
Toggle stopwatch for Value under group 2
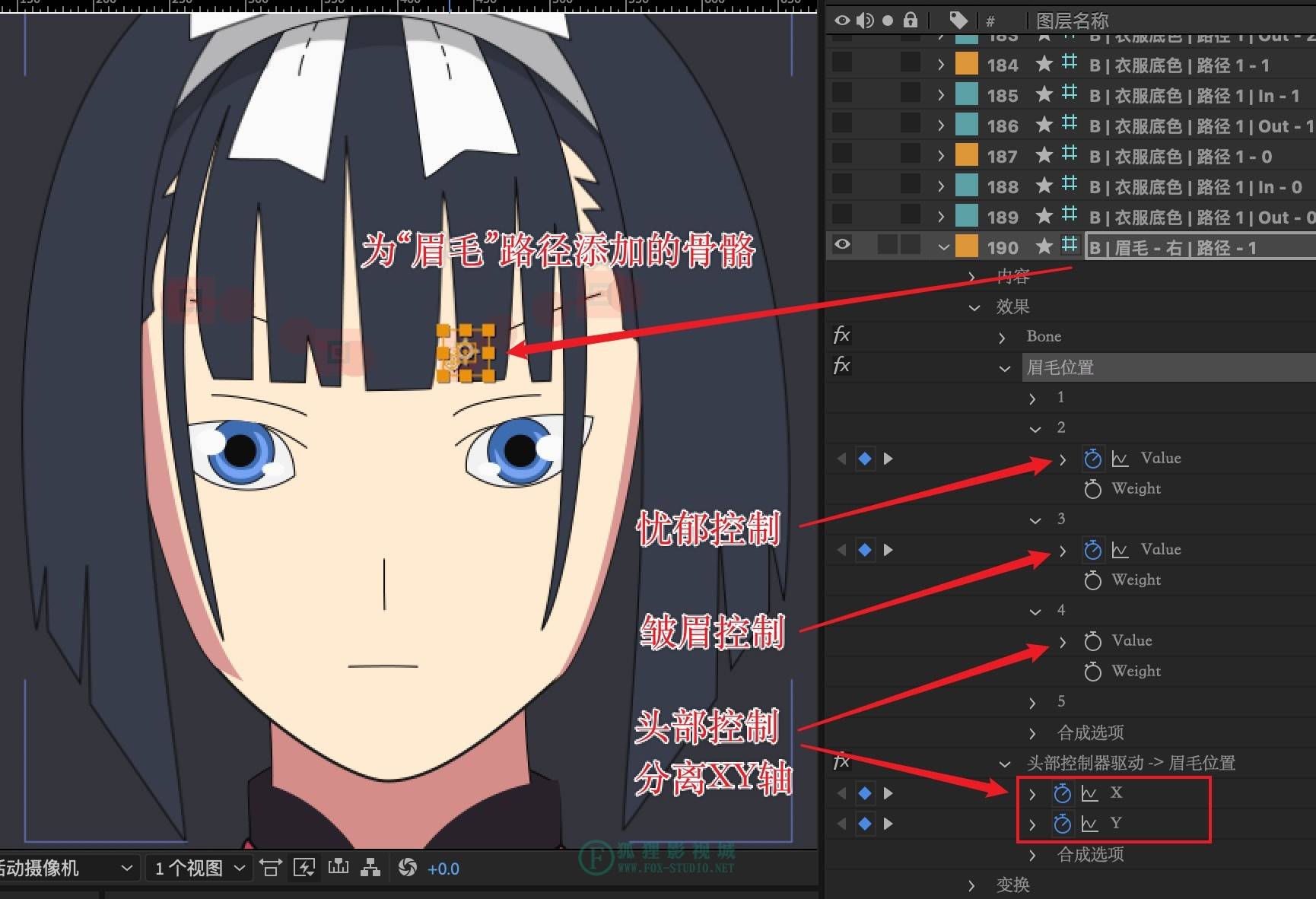tap(1092, 459)
